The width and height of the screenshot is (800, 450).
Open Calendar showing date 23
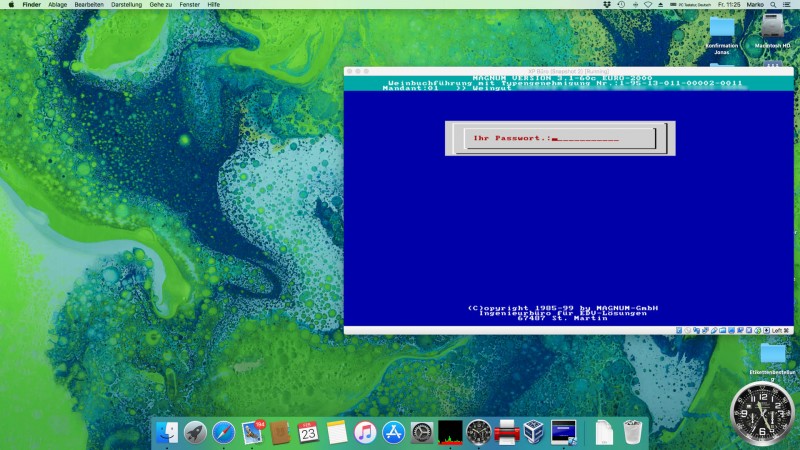coord(308,432)
